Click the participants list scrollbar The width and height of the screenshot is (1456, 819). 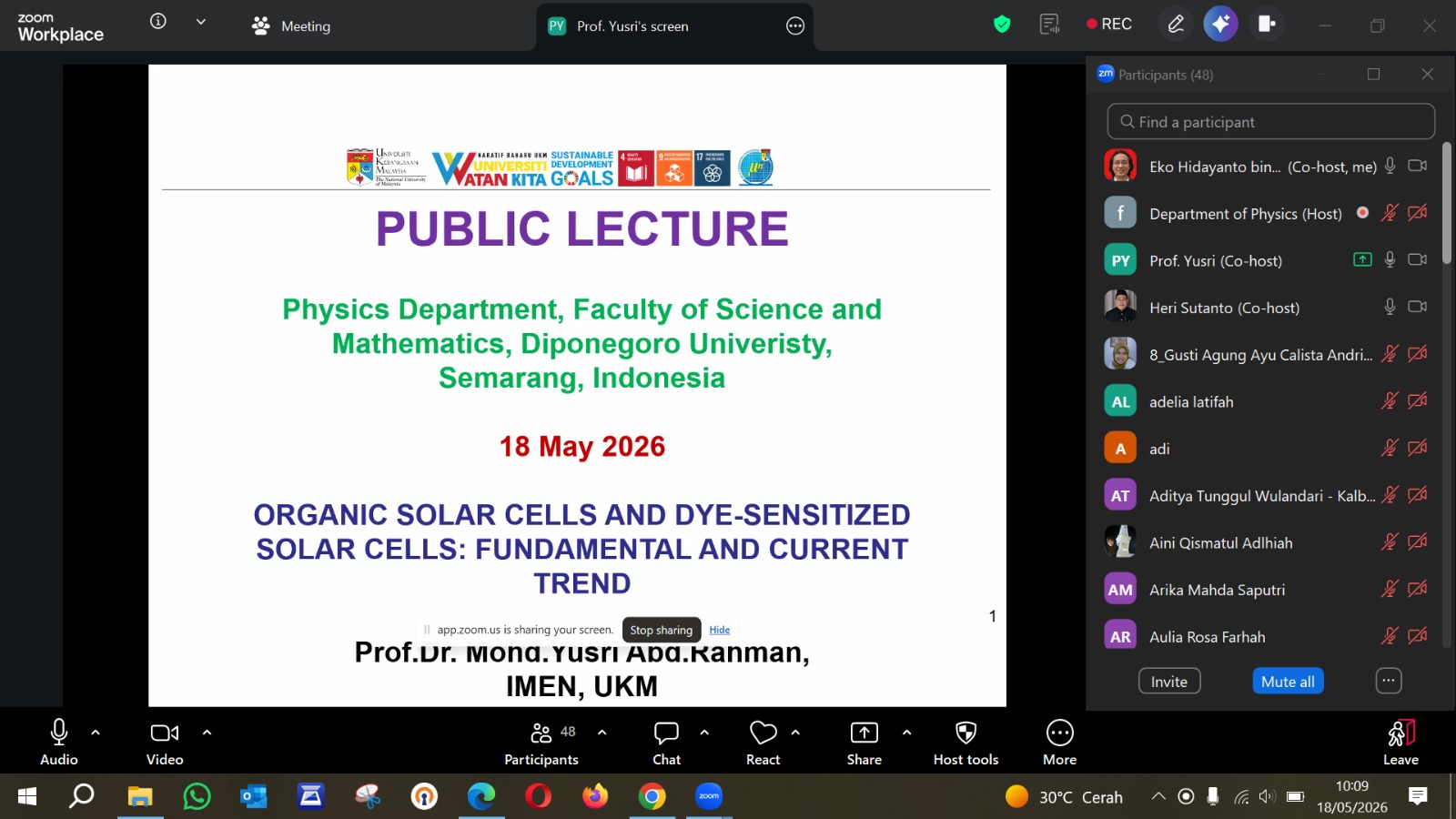1446,203
